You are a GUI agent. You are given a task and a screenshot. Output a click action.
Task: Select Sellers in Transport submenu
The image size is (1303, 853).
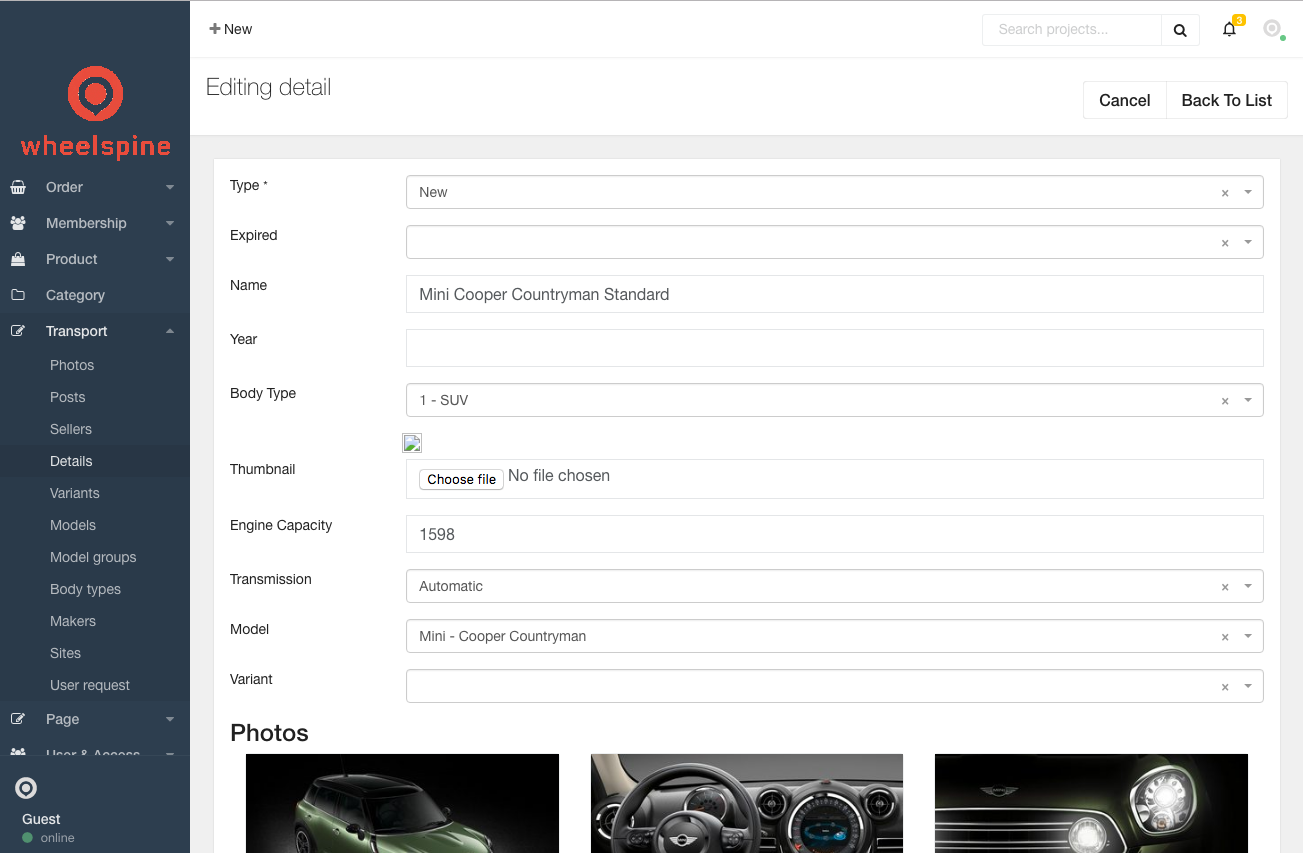[71, 429]
